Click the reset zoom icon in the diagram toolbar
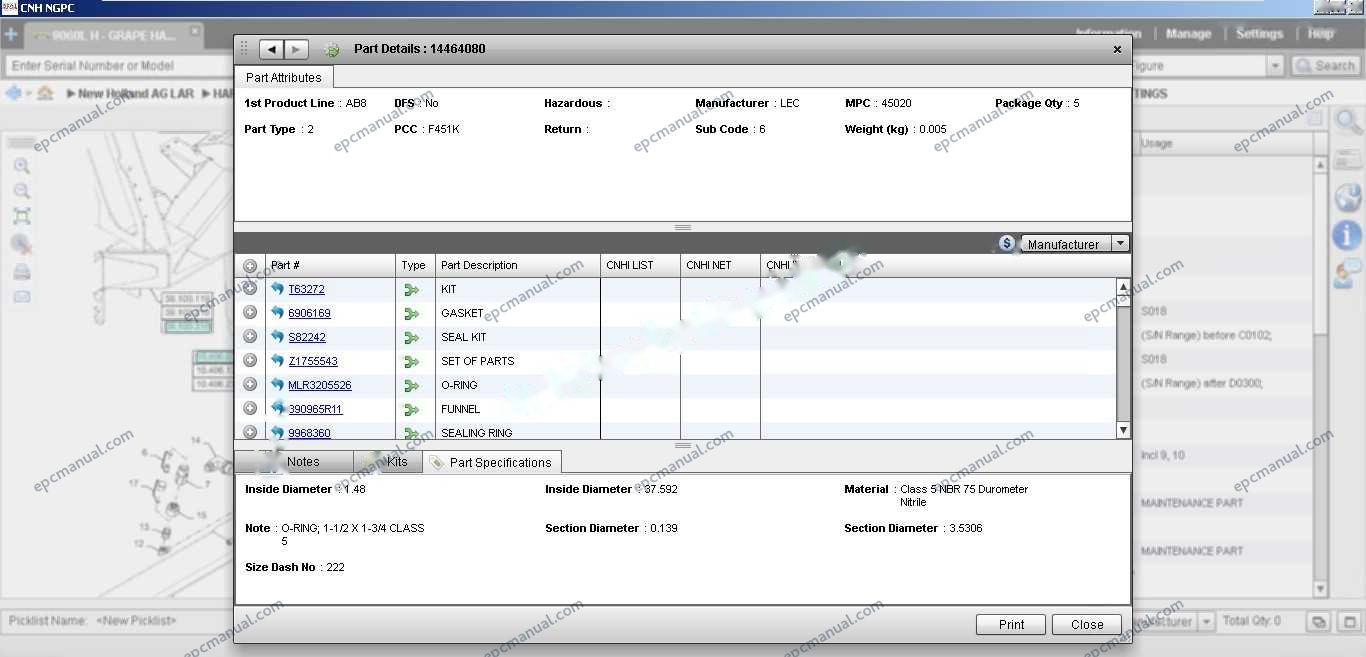This screenshot has width=1366, height=657. pos(21,243)
